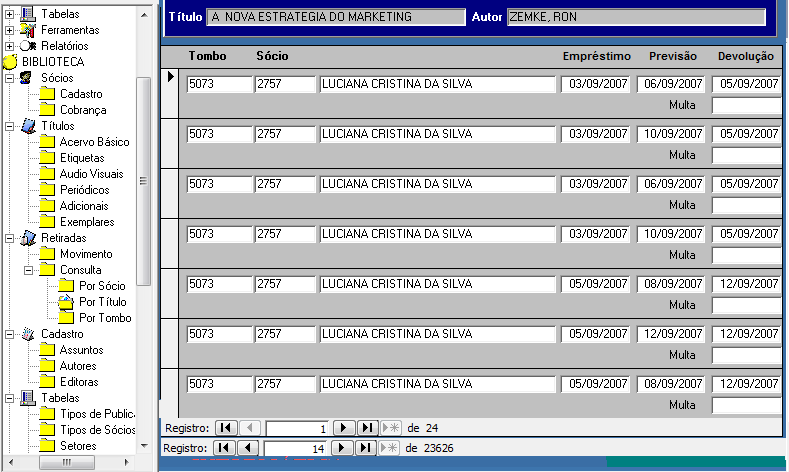Open the Cadastro folder under Sócios

pyautogui.click(x=71, y=94)
